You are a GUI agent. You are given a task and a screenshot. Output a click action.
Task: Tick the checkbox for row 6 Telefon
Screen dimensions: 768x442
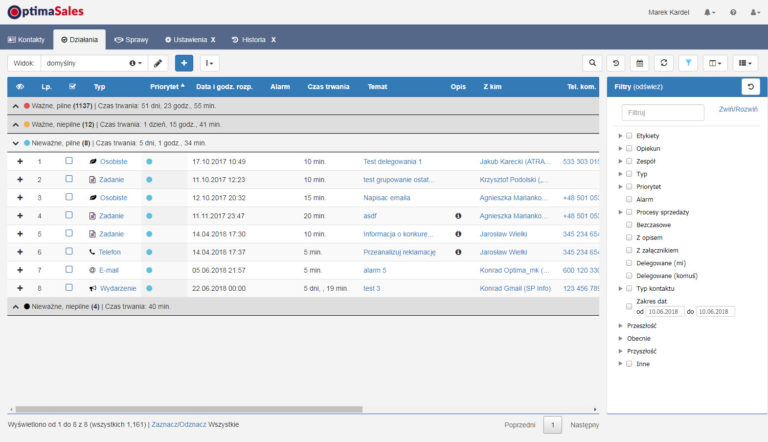(x=69, y=251)
